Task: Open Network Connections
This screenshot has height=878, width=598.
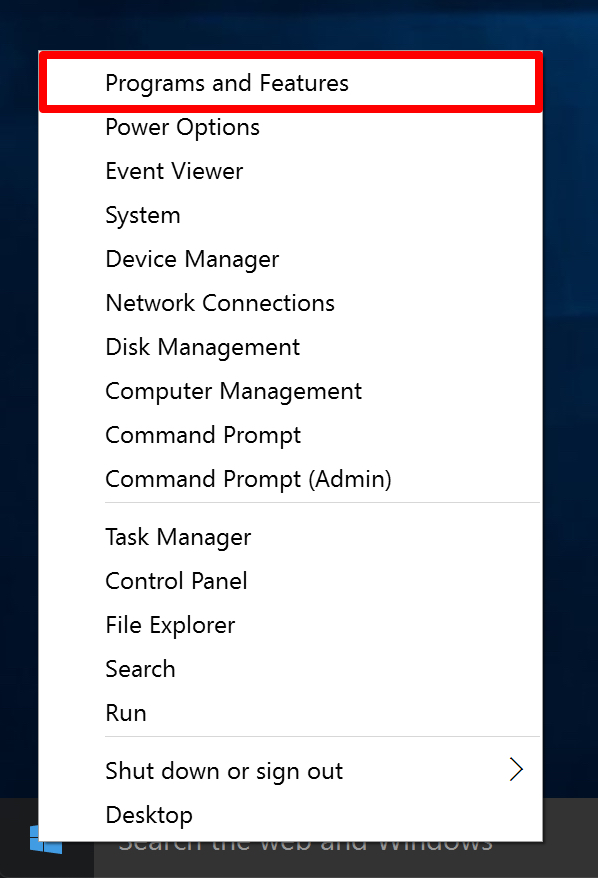Action: click(x=291, y=303)
